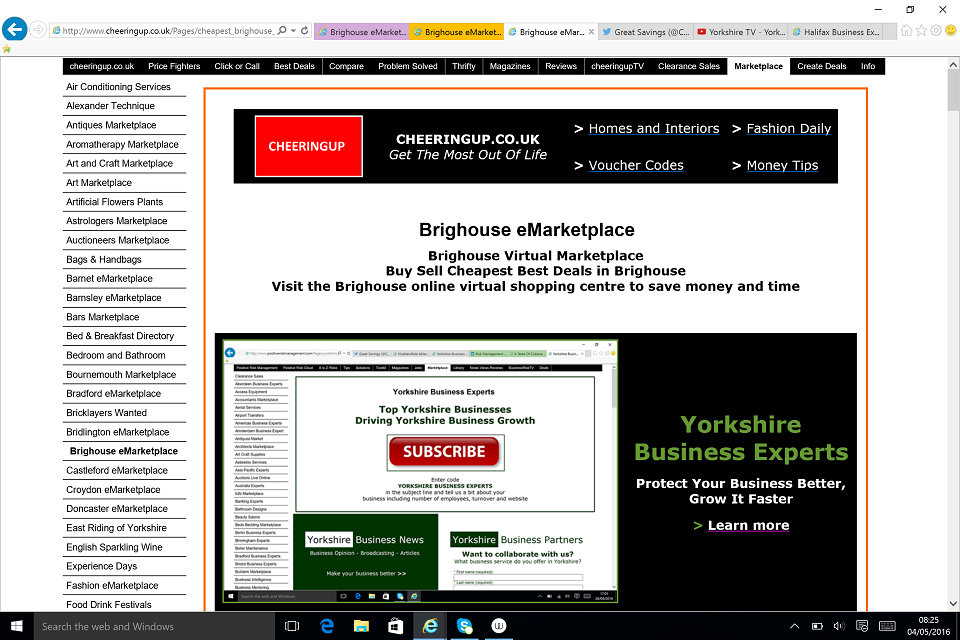Open the Best Deals nav item
This screenshot has width=960, height=640.
[294, 66]
